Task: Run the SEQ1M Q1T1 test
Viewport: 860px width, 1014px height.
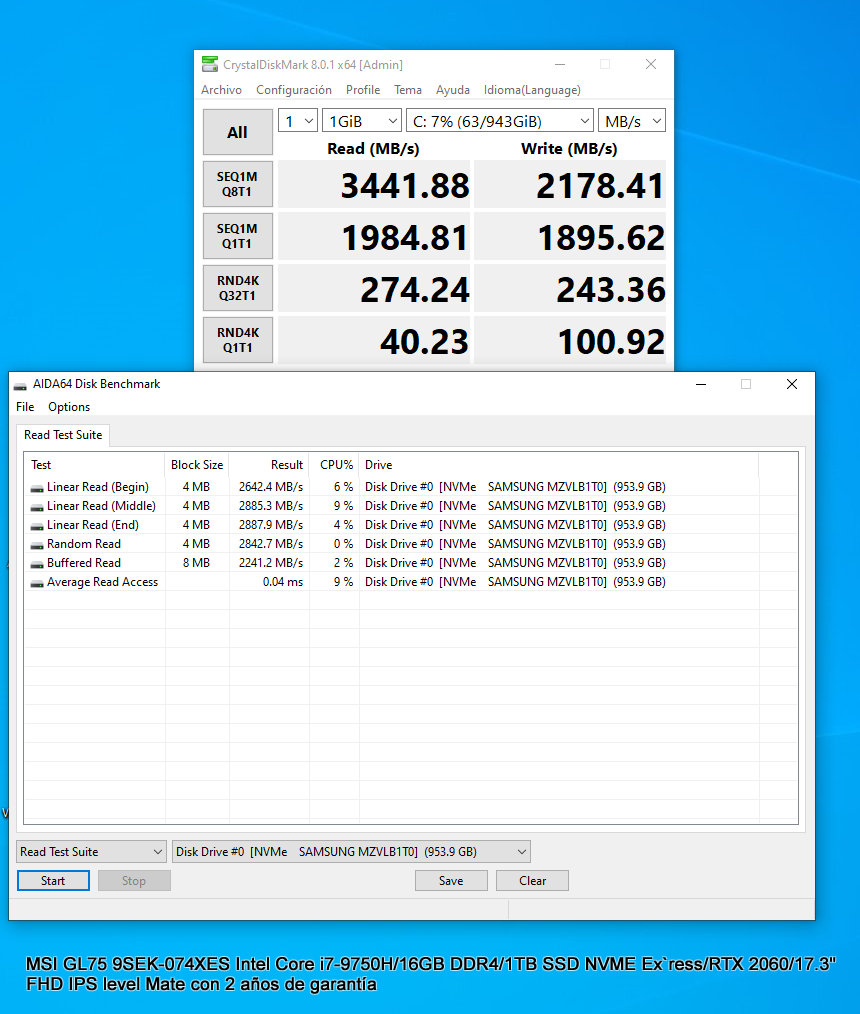Action: (x=237, y=236)
